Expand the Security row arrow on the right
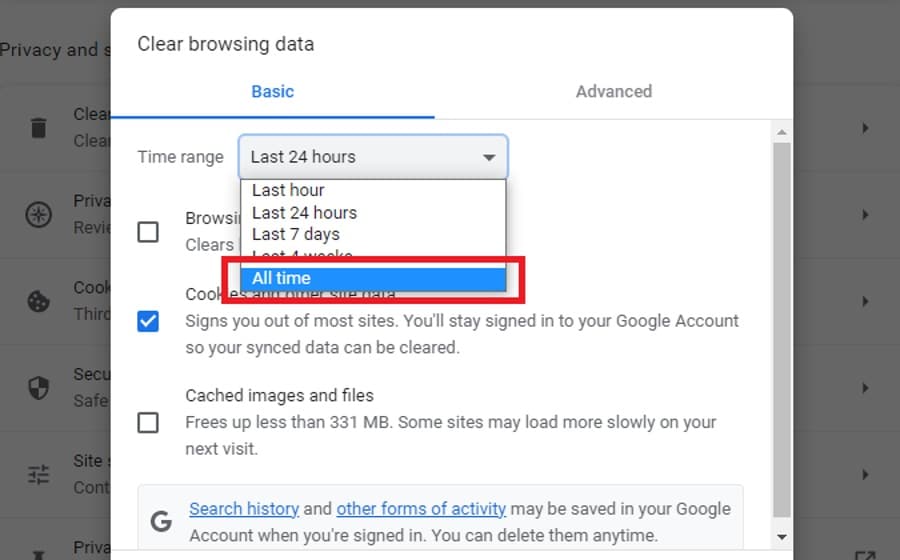This screenshot has width=900, height=560. (865, 388)
